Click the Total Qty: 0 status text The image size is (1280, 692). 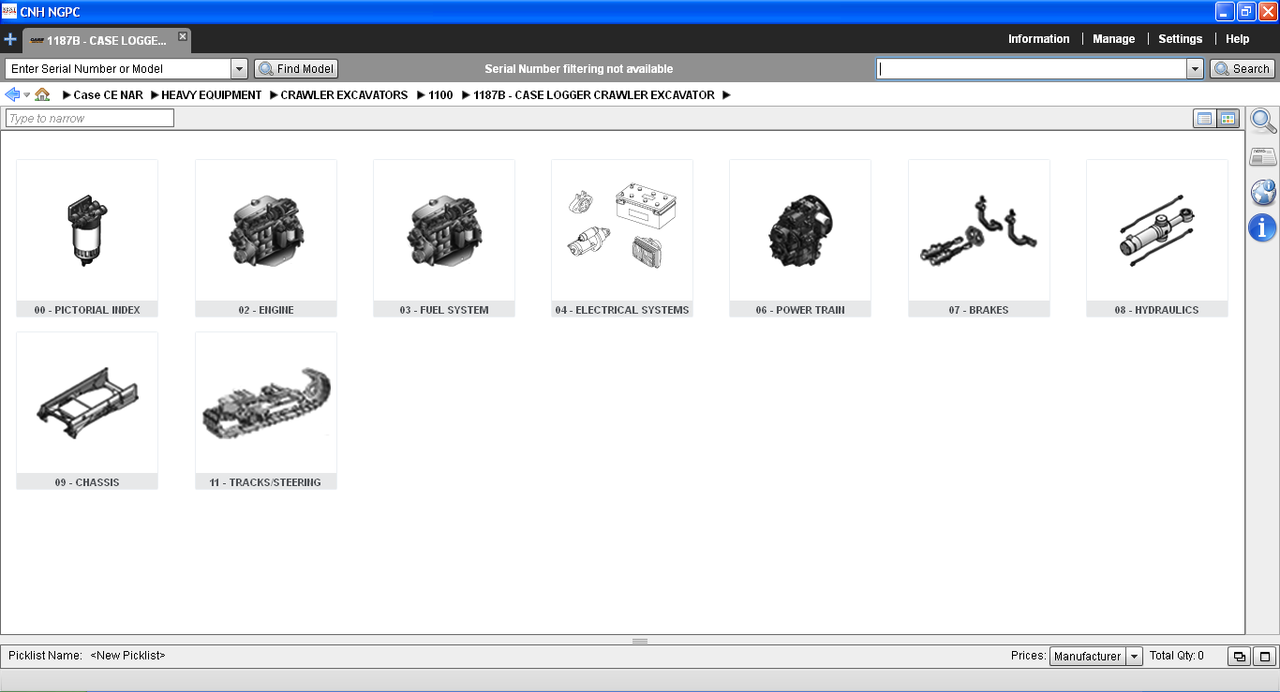tap(1177, 656)
